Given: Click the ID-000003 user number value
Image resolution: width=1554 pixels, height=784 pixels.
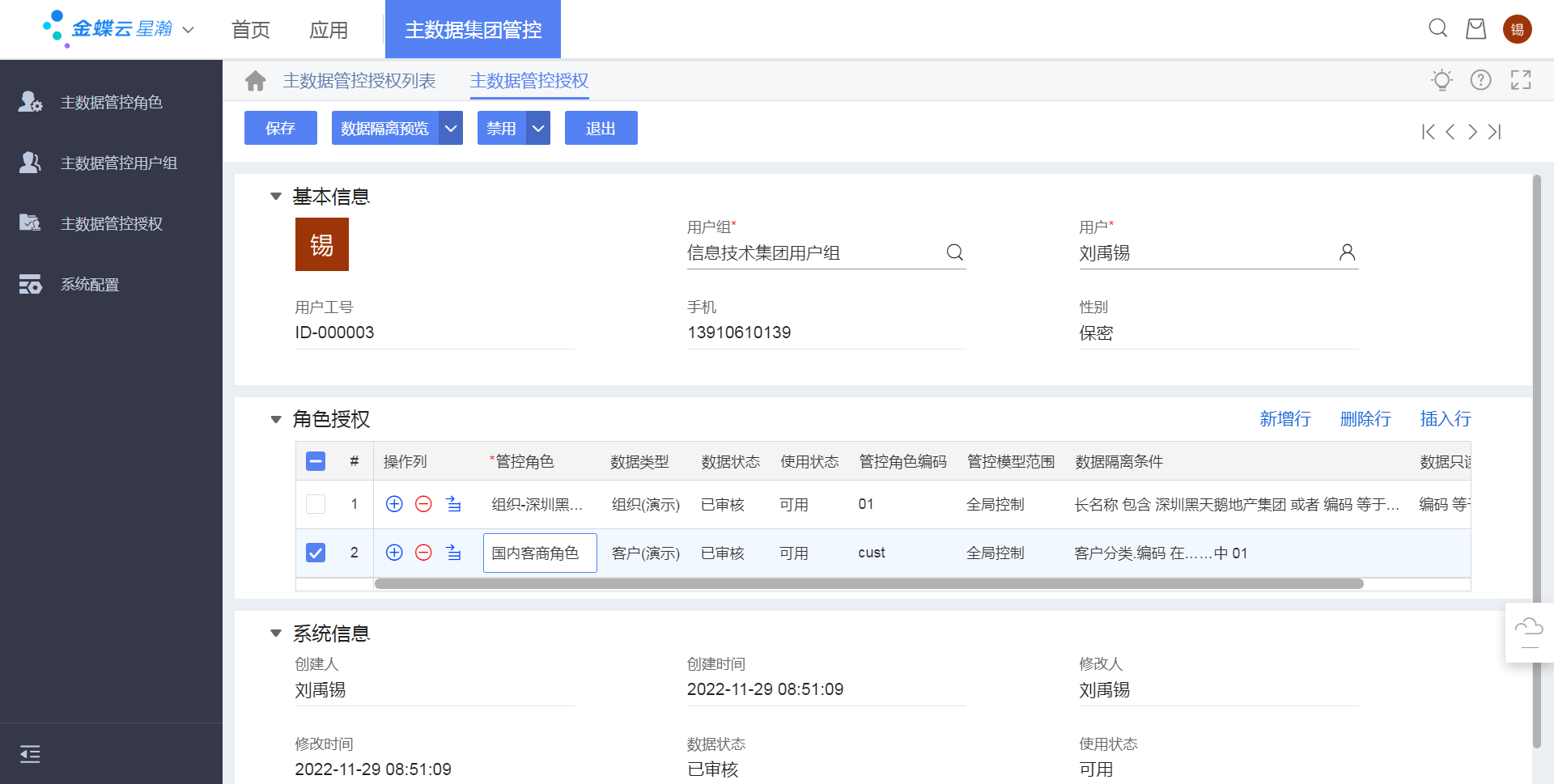Looking at the screenshot, I should click(x=334, y=333).
